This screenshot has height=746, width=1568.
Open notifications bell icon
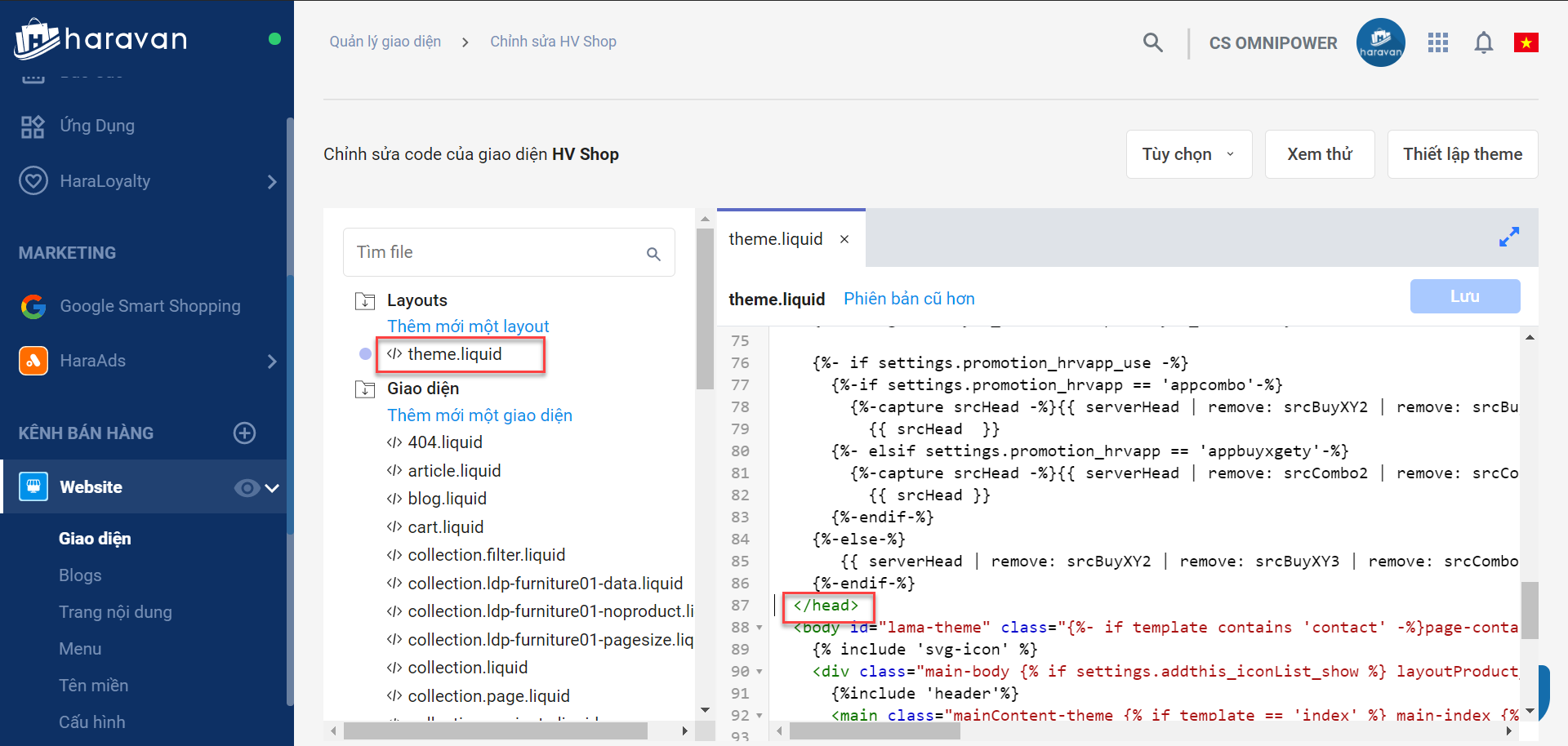point(1483,42)
